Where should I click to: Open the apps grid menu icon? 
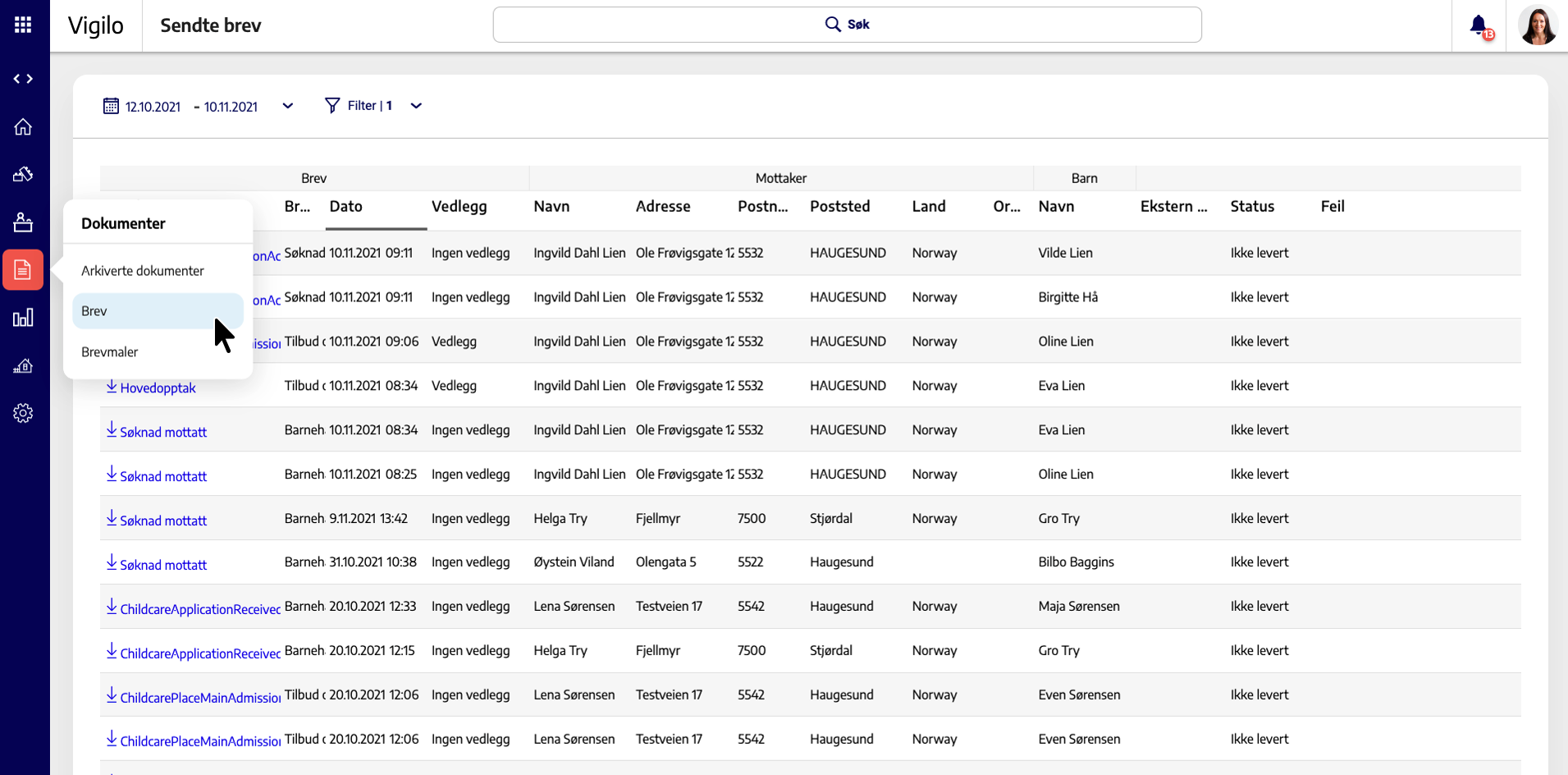click(23, 25)
